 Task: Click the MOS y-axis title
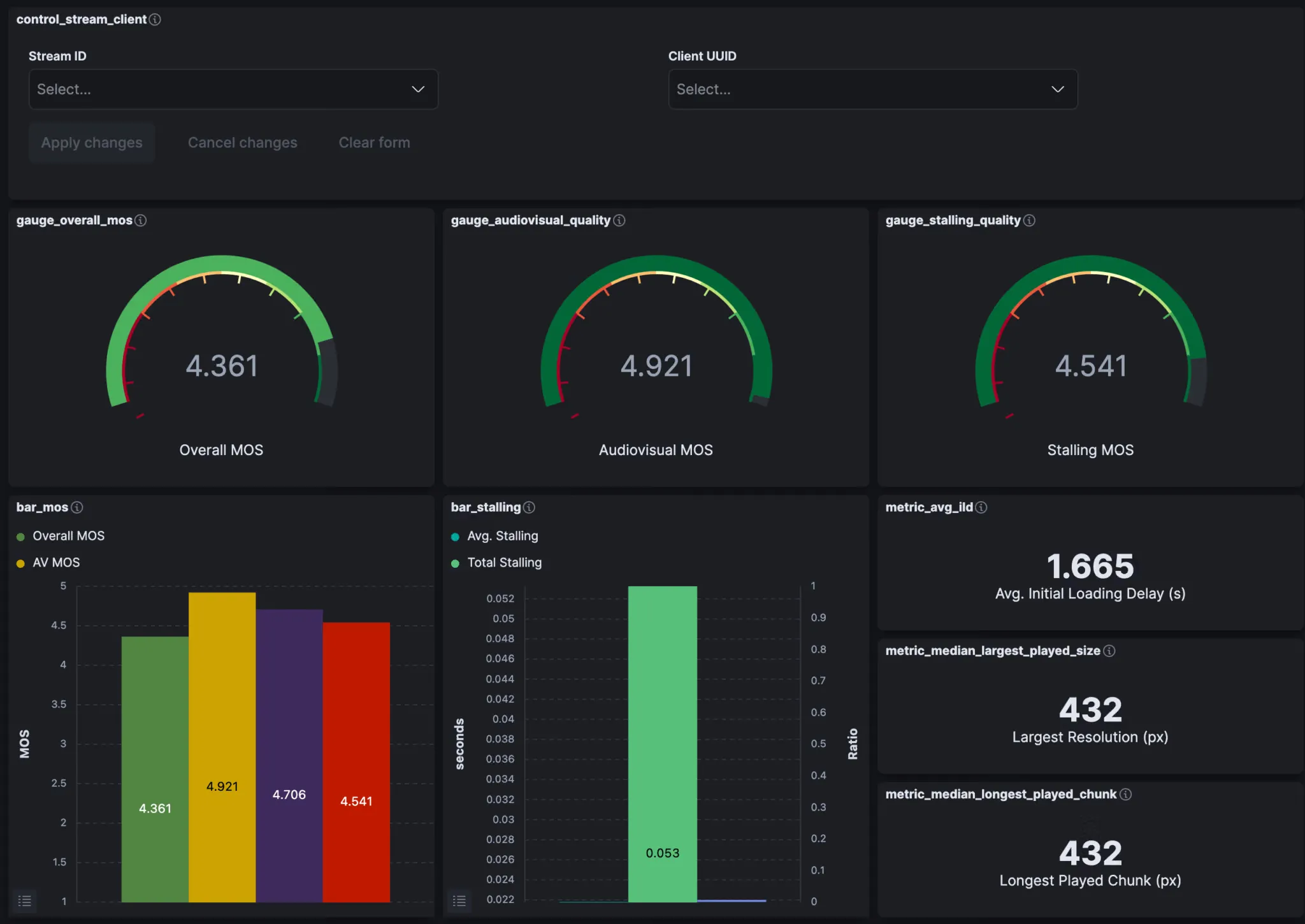point(25,744)
